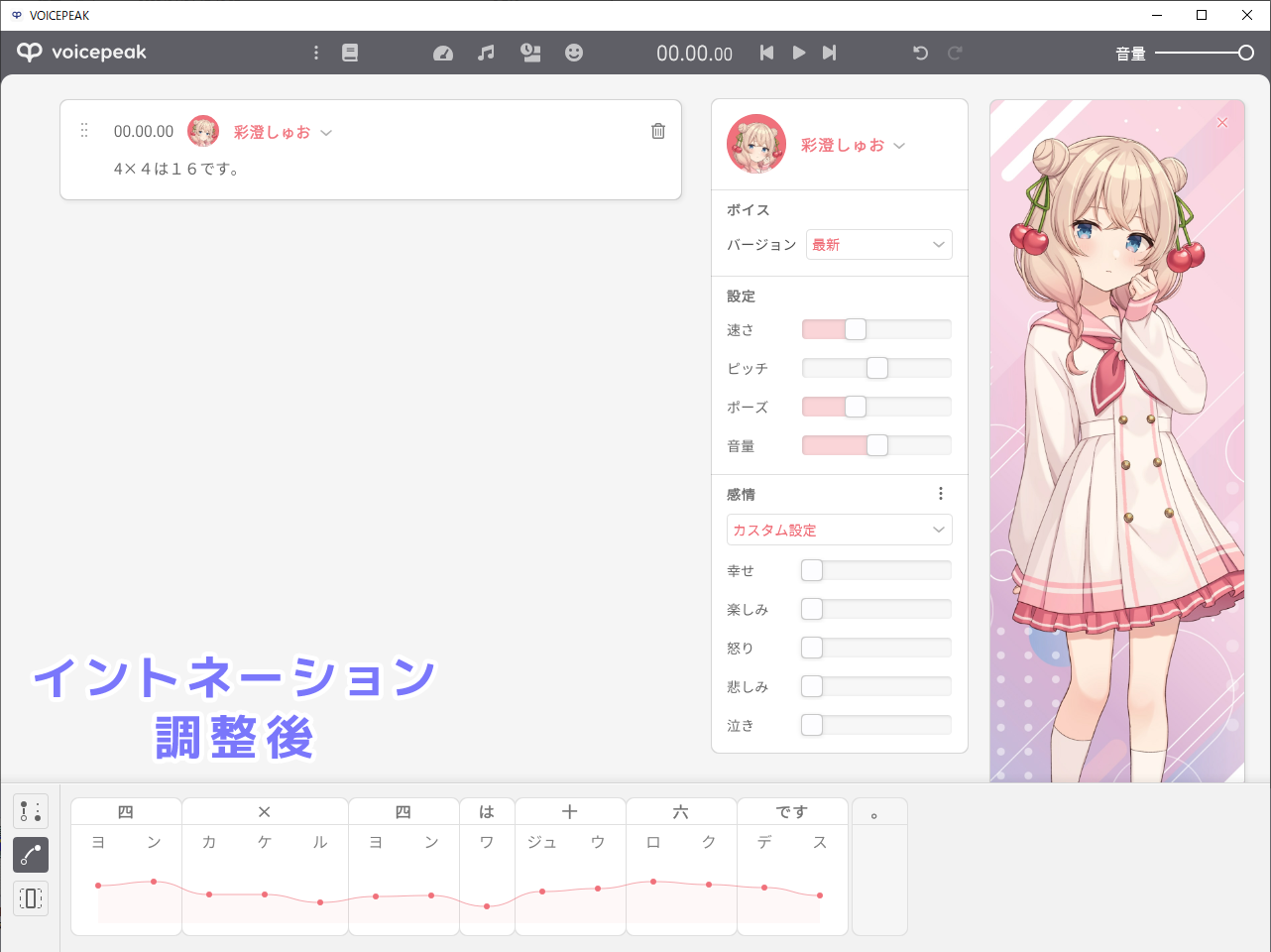Grab the block drag handle dots
The width and height of the screenshot is (1271, 952).
tap(84, 131)
